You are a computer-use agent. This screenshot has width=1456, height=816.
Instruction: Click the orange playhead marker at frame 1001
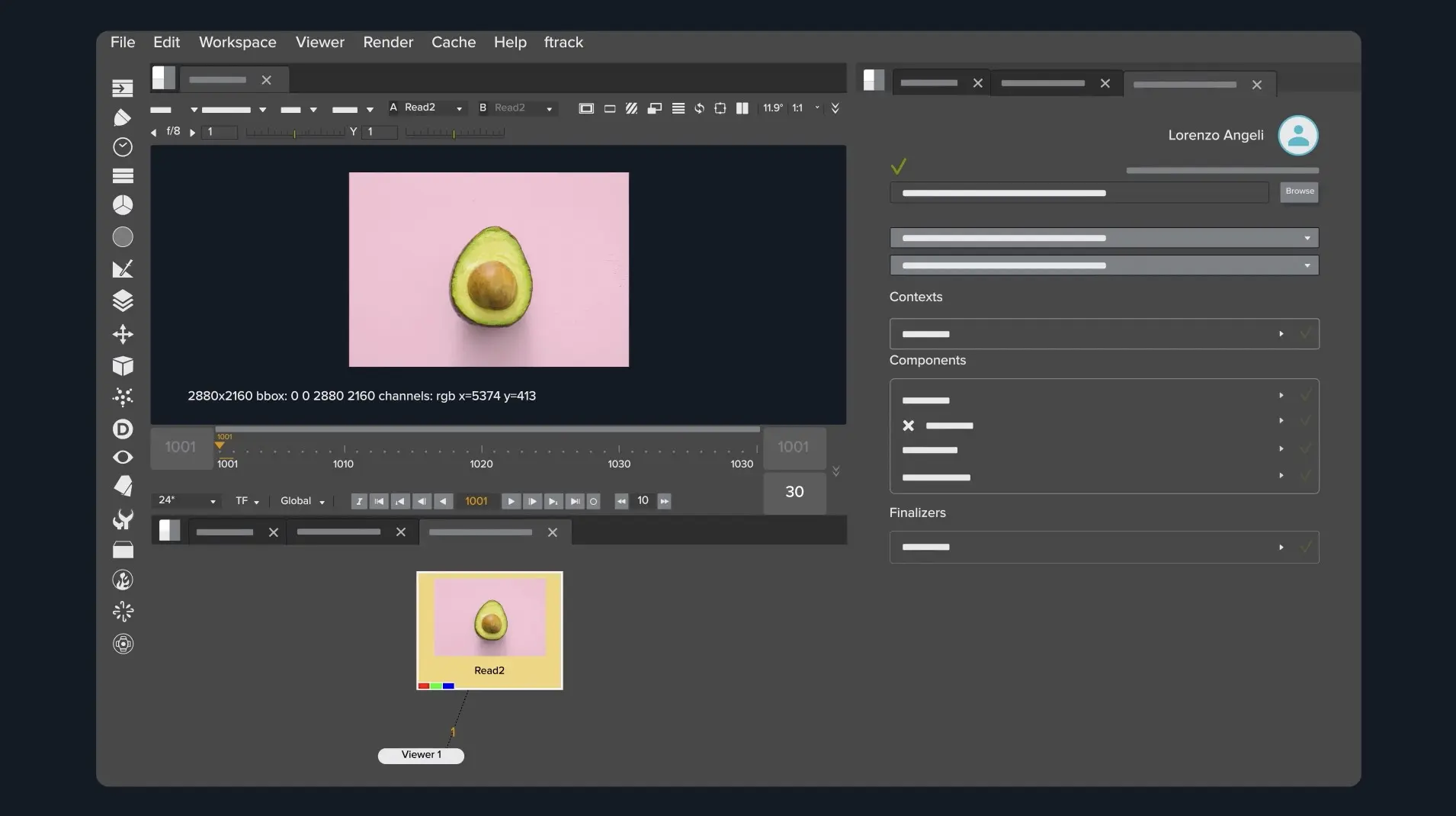tap(220, 445)
